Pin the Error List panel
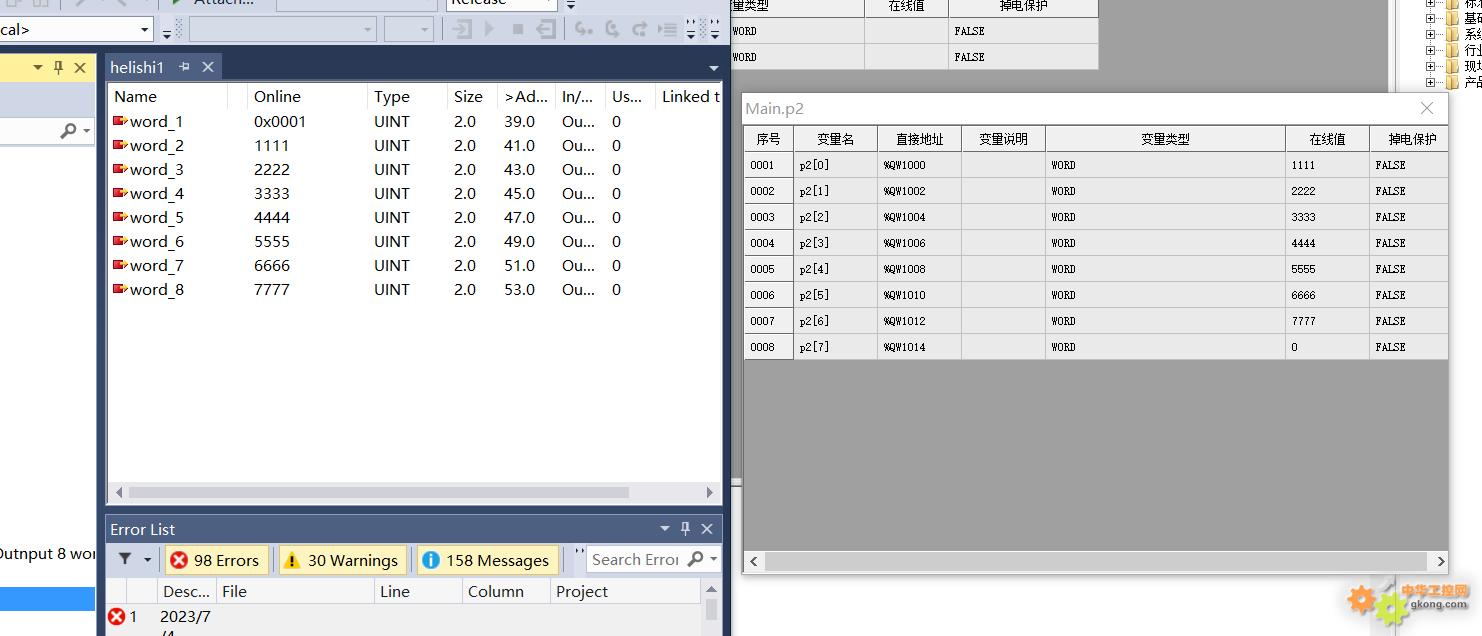1482x636 pixels. 685,529
